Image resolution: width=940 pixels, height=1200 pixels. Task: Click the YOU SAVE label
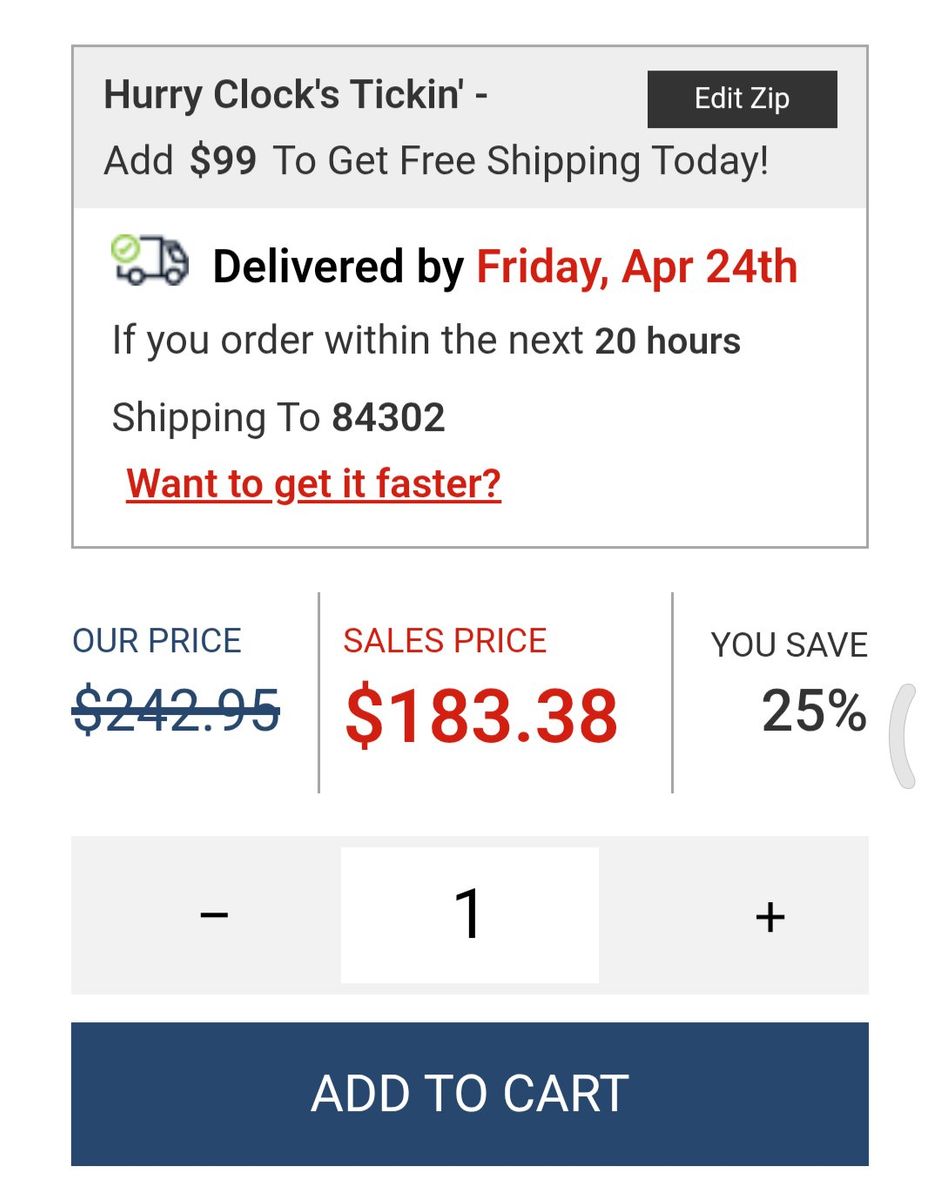click(x=788, y=645)
